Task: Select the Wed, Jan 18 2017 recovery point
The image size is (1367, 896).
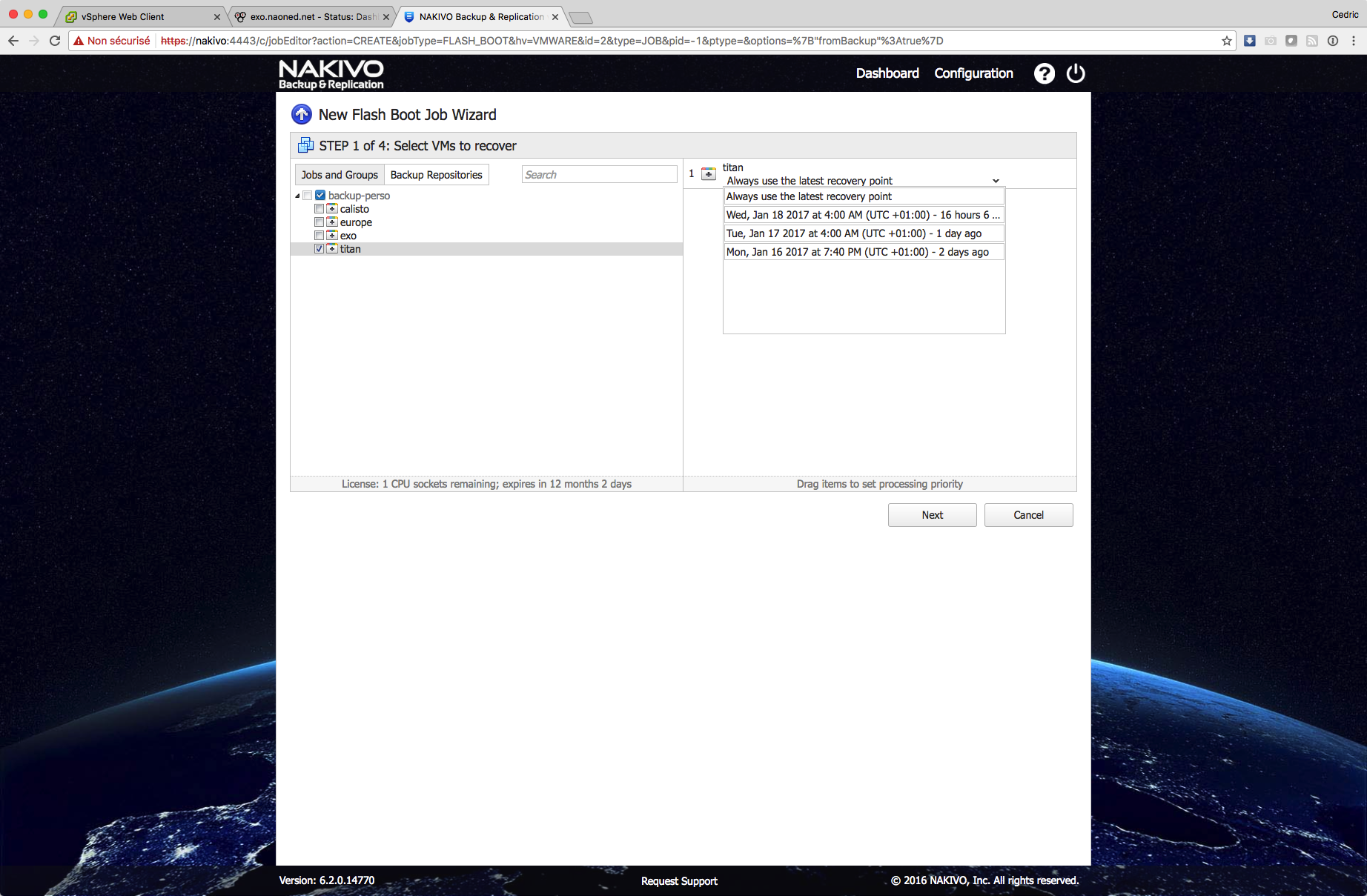Action: [x=864, y=215]
